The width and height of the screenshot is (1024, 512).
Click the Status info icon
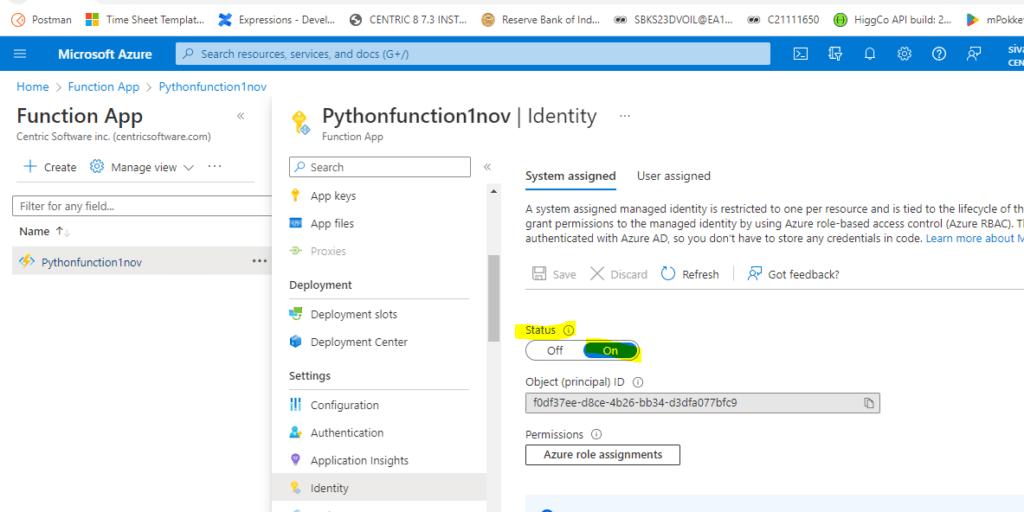(568, 330)
